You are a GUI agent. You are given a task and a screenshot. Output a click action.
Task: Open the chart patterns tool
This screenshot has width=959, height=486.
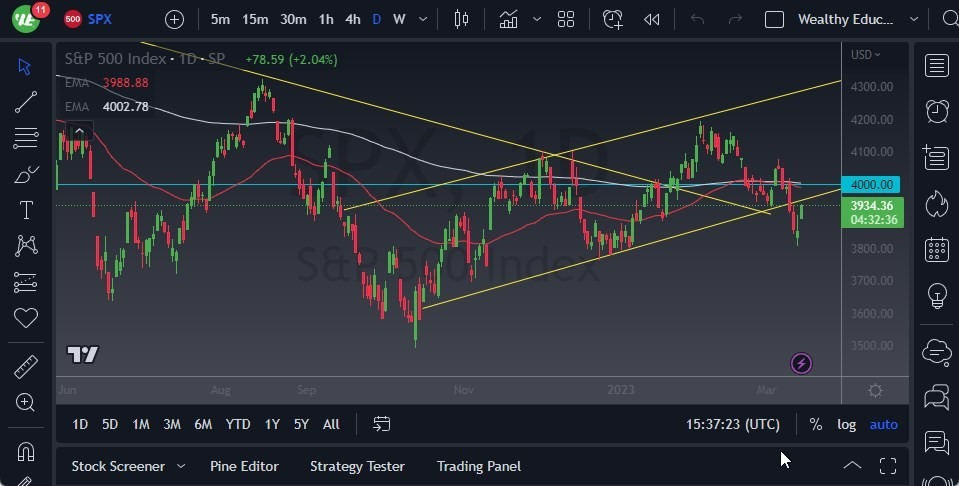26,246
